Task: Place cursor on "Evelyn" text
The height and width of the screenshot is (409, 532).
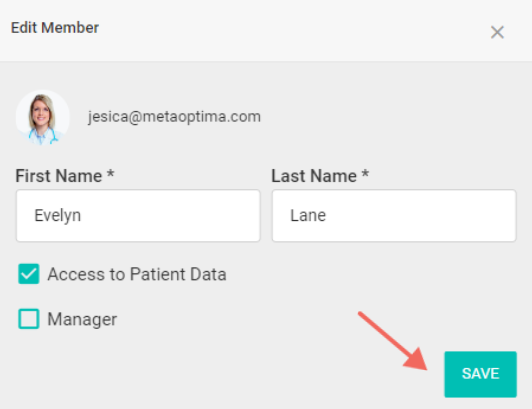Action: pos(58,216)
